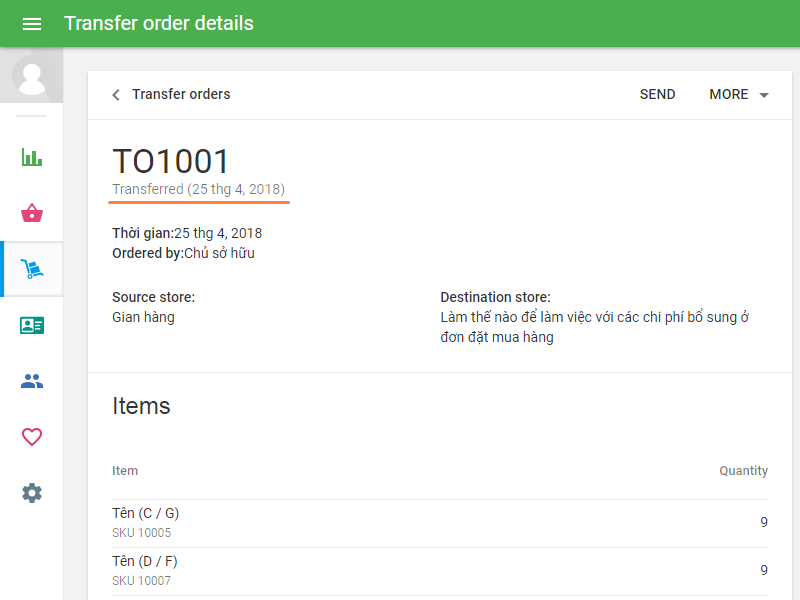Select the people icon in the sidebar
The width and height of the screenshot is (800, 600).
coord(31,381)
